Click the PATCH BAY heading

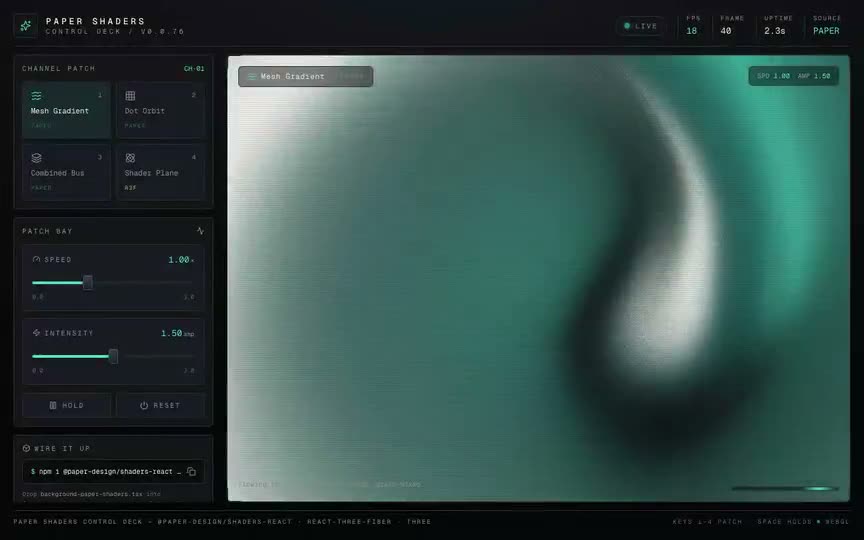pos(47,231)
